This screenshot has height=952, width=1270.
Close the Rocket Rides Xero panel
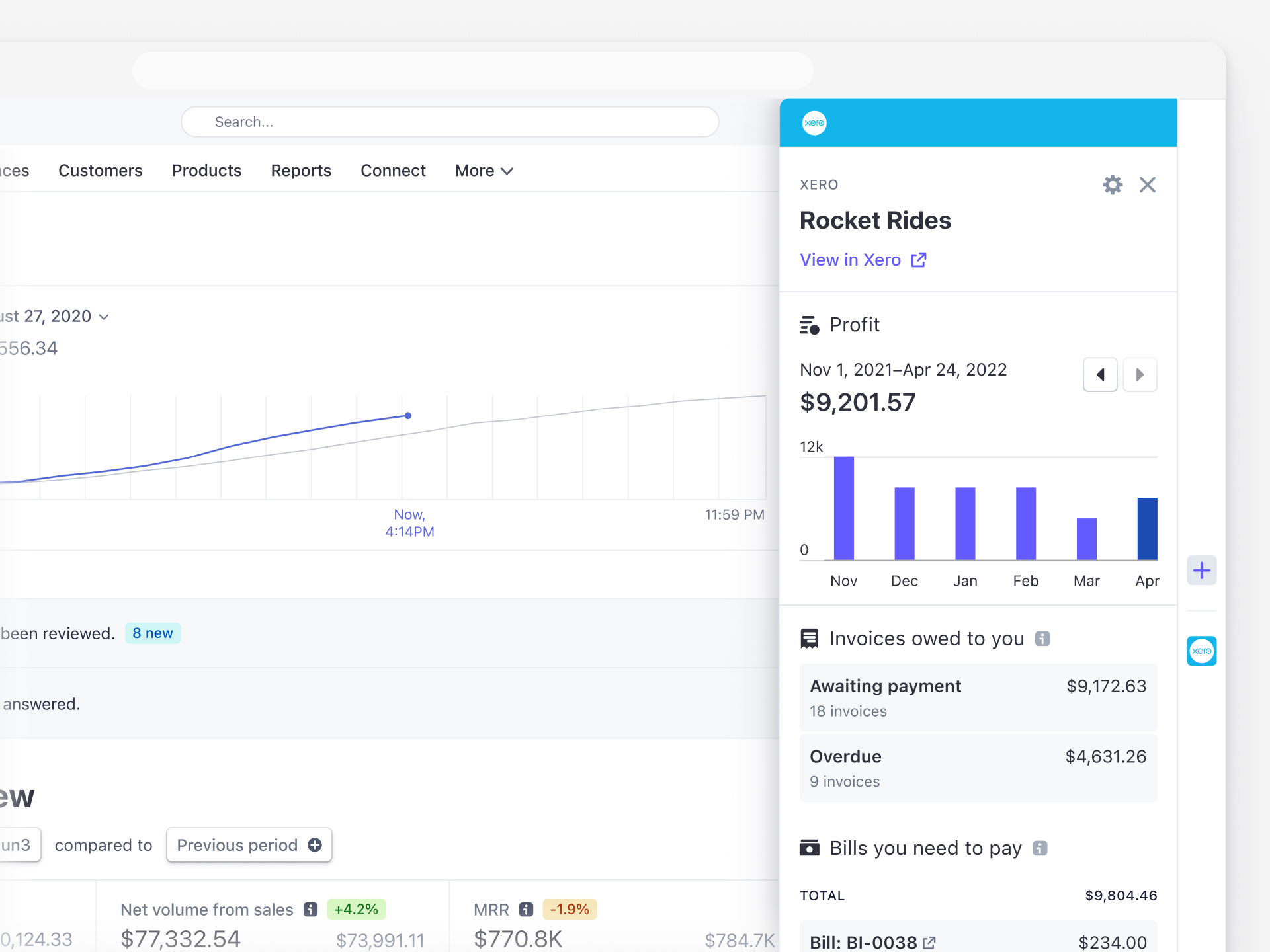pyautogui.click(x=1148, y=184)
